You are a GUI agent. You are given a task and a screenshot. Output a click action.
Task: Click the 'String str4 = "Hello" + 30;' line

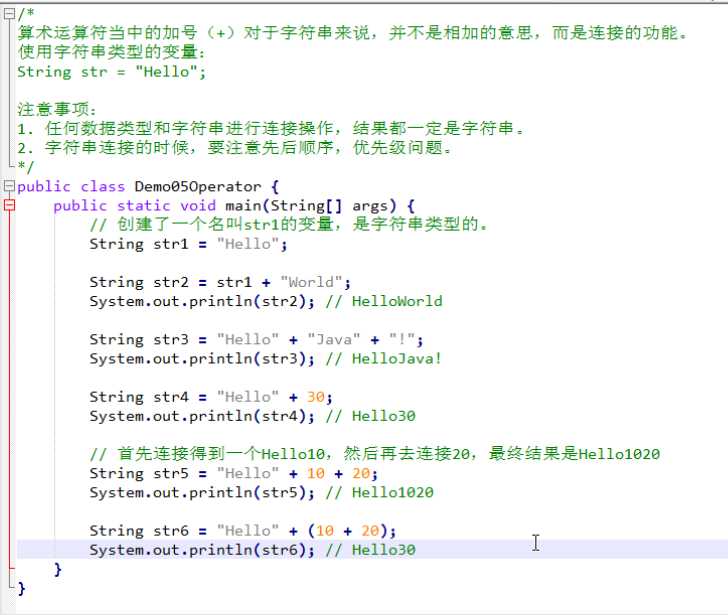coord(211,397)
